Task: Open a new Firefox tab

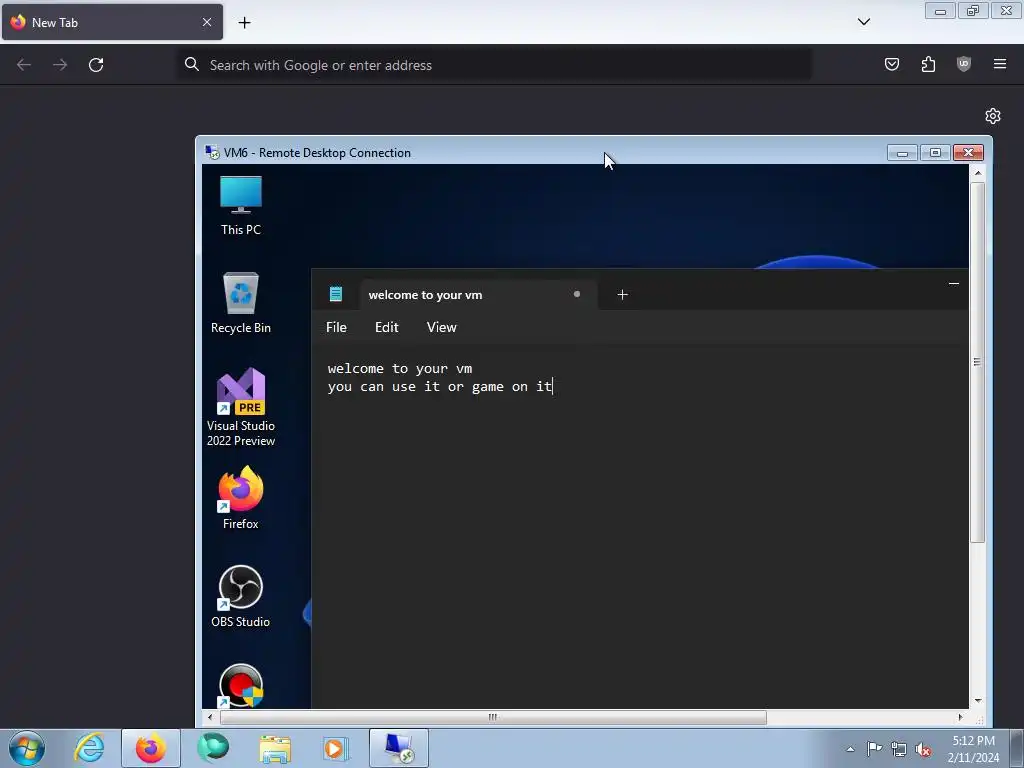Action: (x=244, y=22)
